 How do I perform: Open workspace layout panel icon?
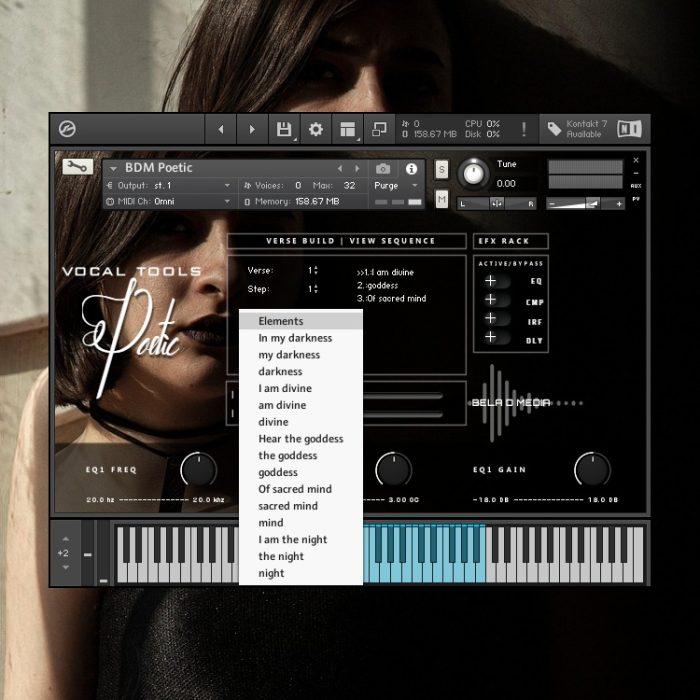(347, 129)
